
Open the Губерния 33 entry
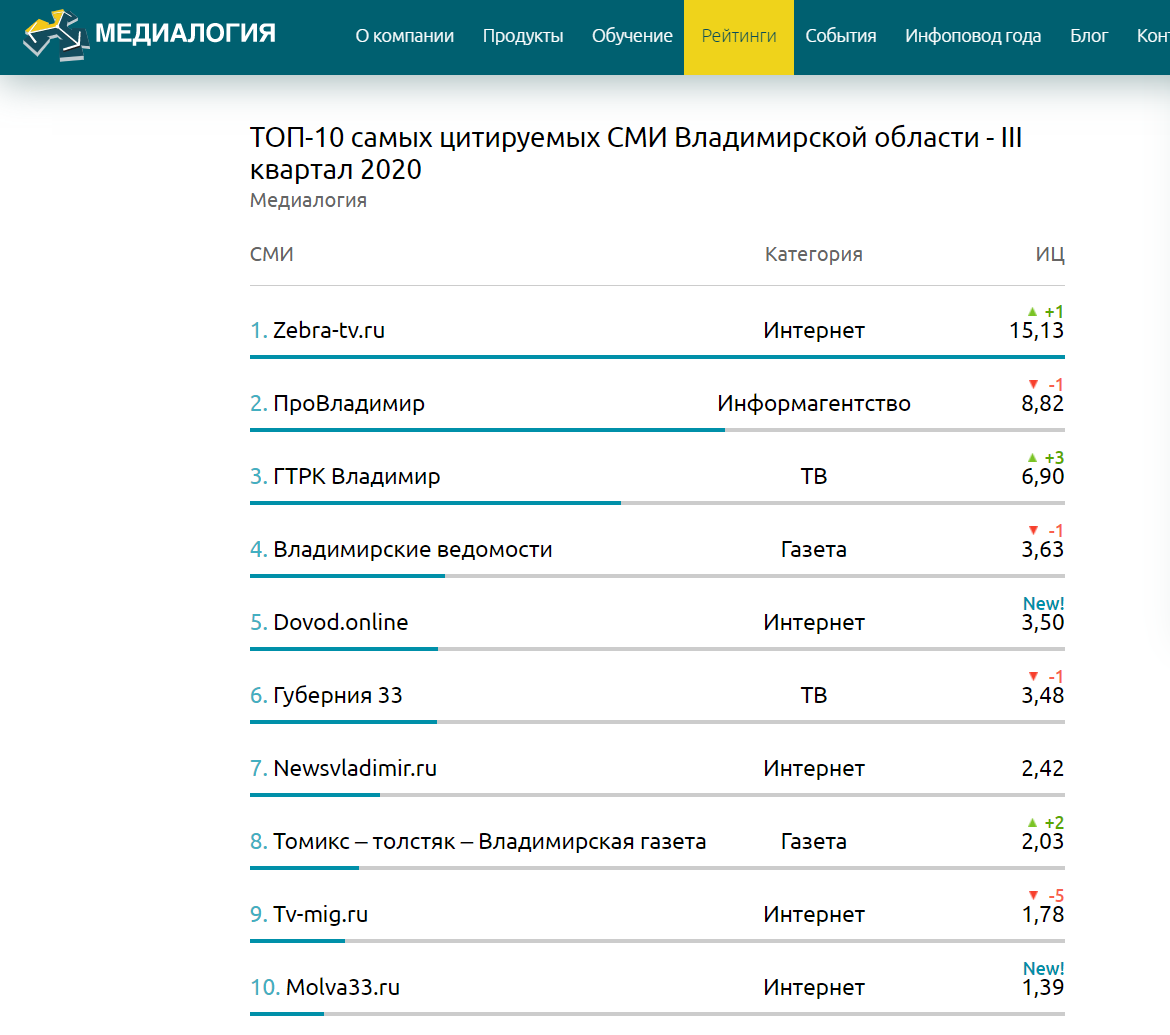pos(337,695)
